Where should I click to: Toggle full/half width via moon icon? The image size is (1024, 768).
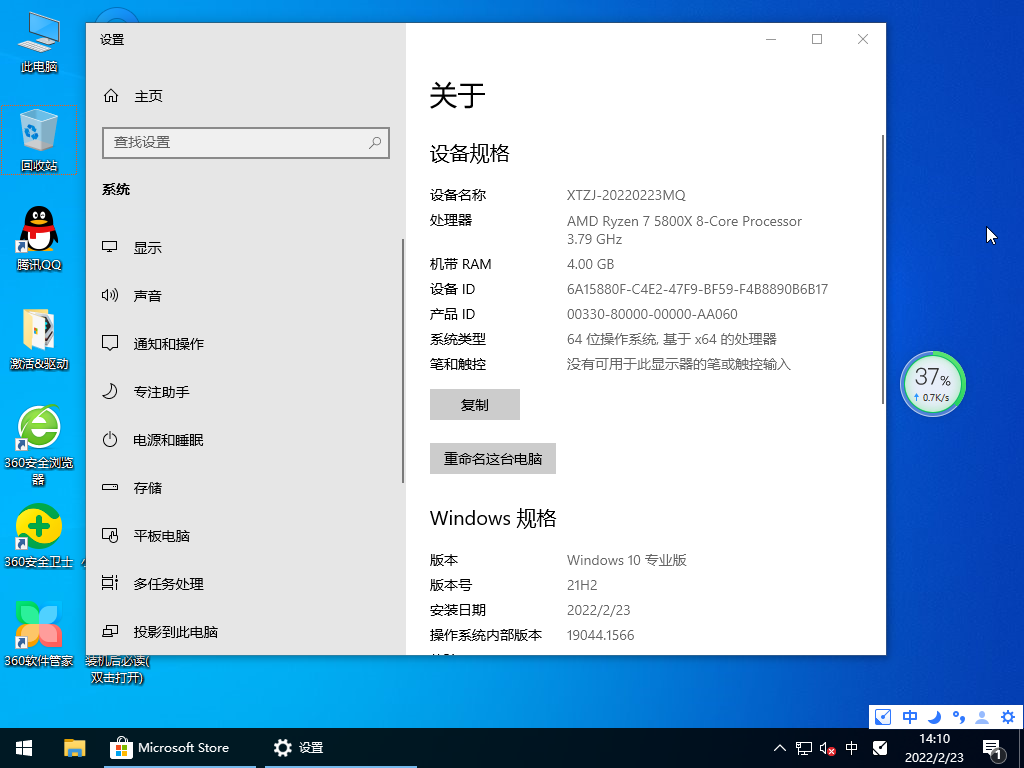click(933, 717)
